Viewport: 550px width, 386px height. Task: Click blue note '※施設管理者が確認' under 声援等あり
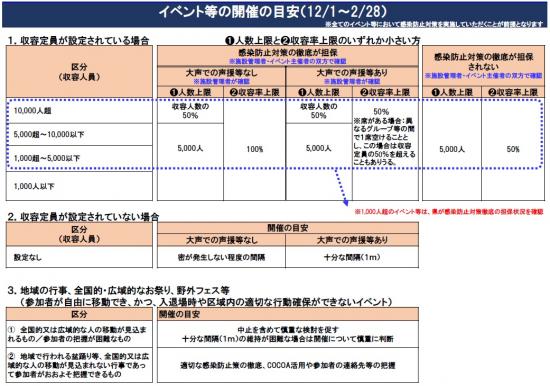352,81
